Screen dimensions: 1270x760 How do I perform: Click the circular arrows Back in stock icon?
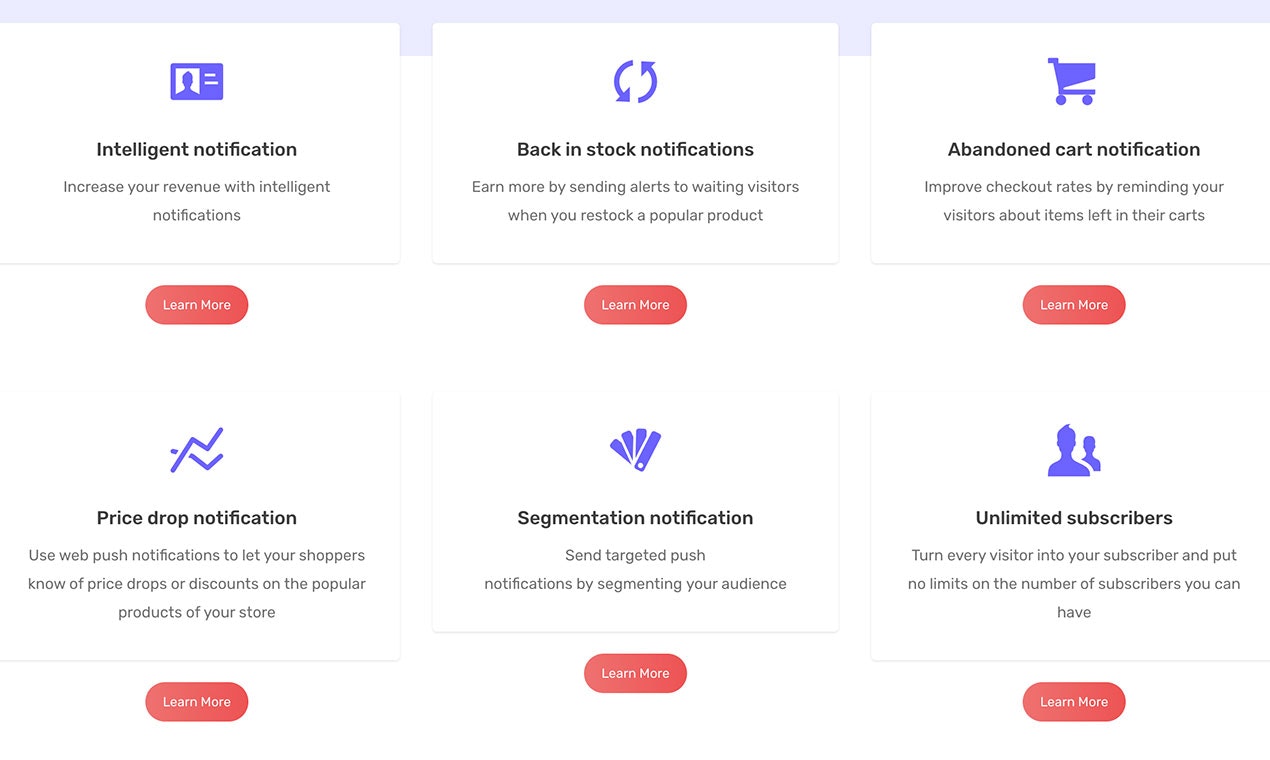coord(635,81)
